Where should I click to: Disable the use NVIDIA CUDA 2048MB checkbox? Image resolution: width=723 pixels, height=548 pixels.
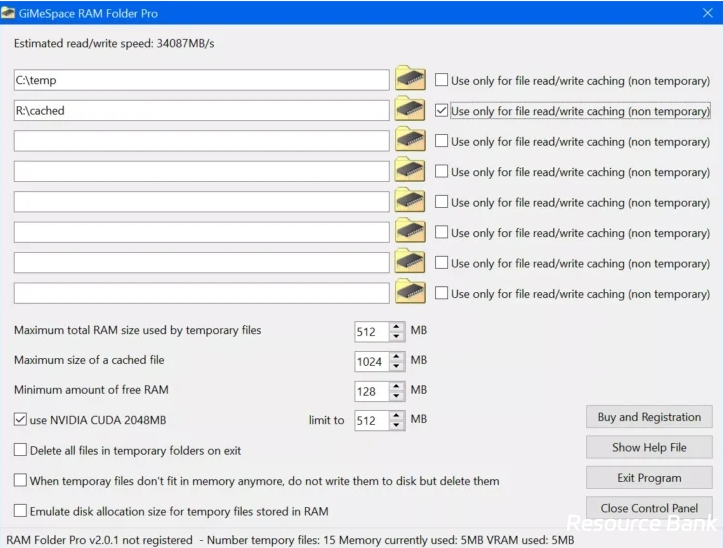point(21,420)
